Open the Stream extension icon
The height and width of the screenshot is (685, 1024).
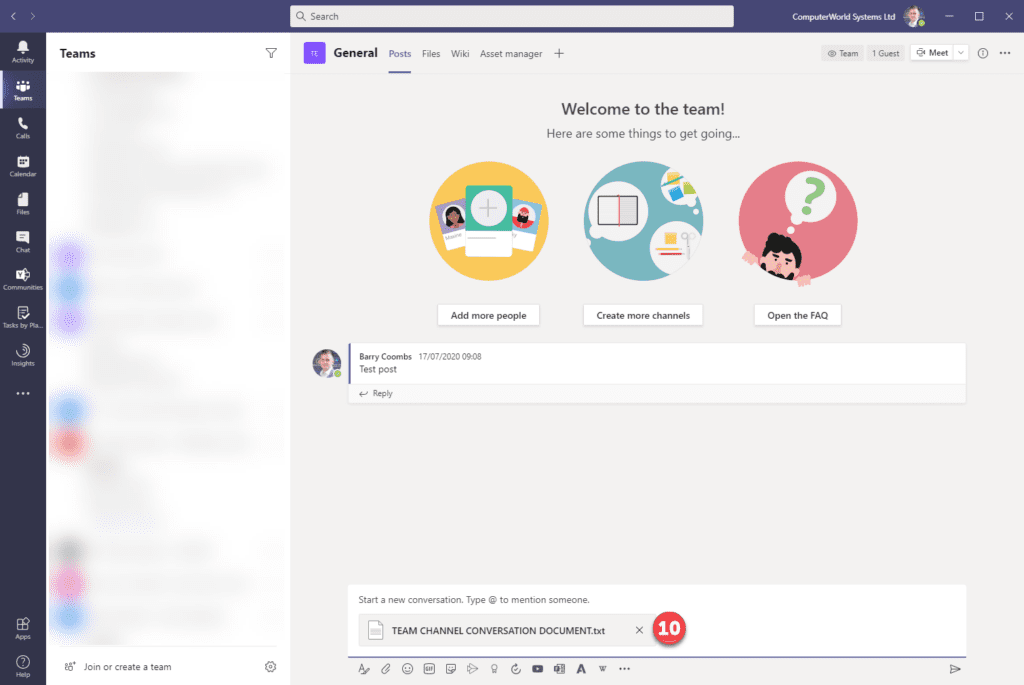click(472, 669)
